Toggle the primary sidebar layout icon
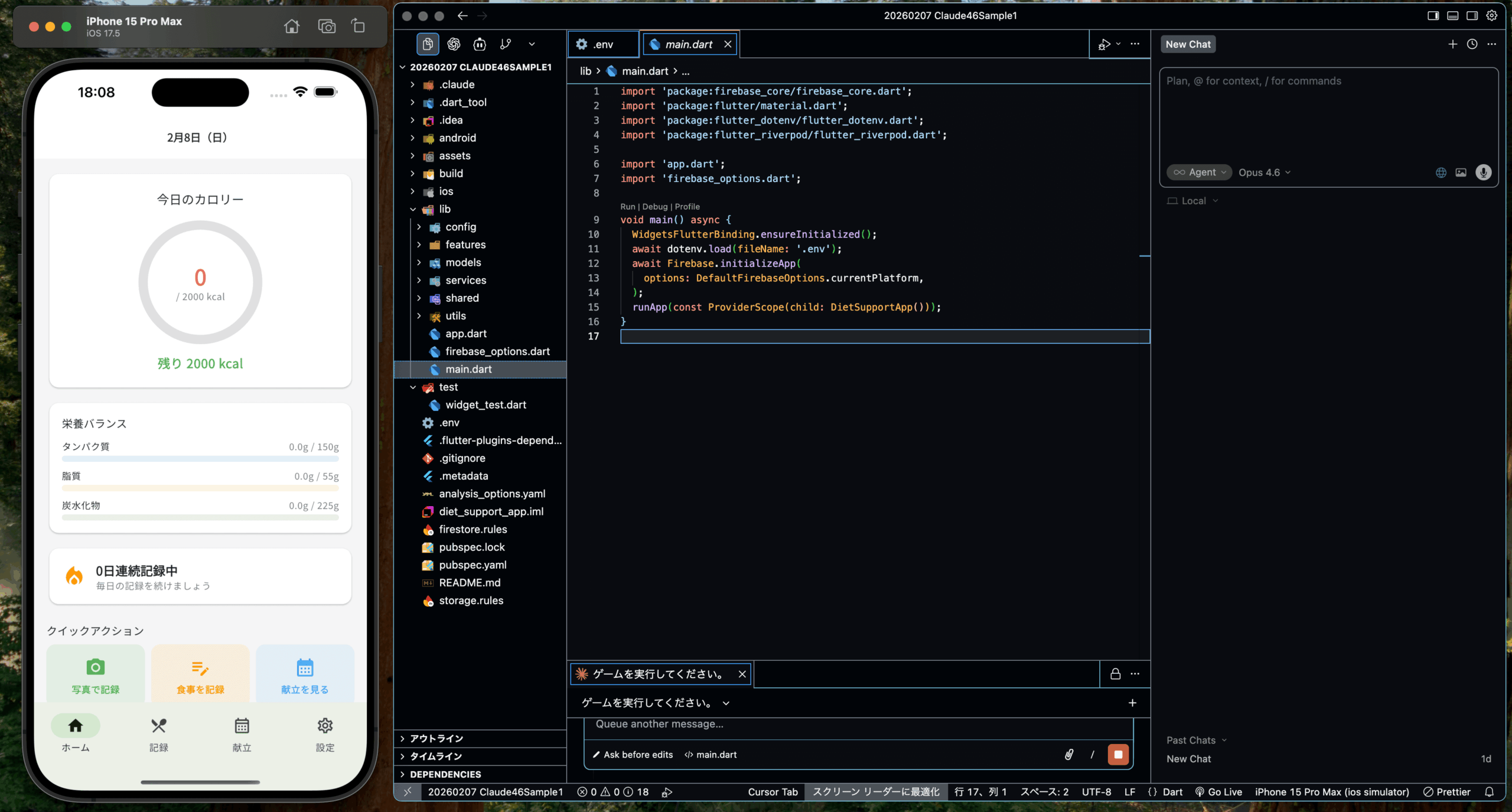Viewport: 1512px width, 812px height. coord(1433,15)
